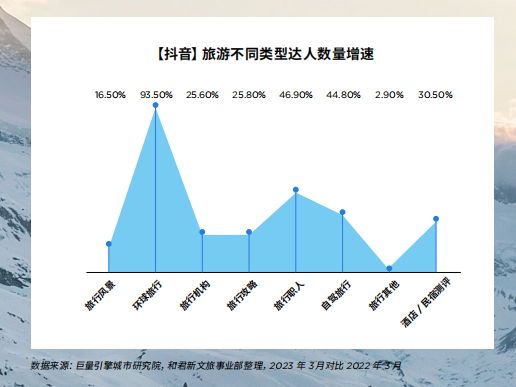
Task: Click the 自驾旅行 axis label
Action: click(x=336, y=295)
